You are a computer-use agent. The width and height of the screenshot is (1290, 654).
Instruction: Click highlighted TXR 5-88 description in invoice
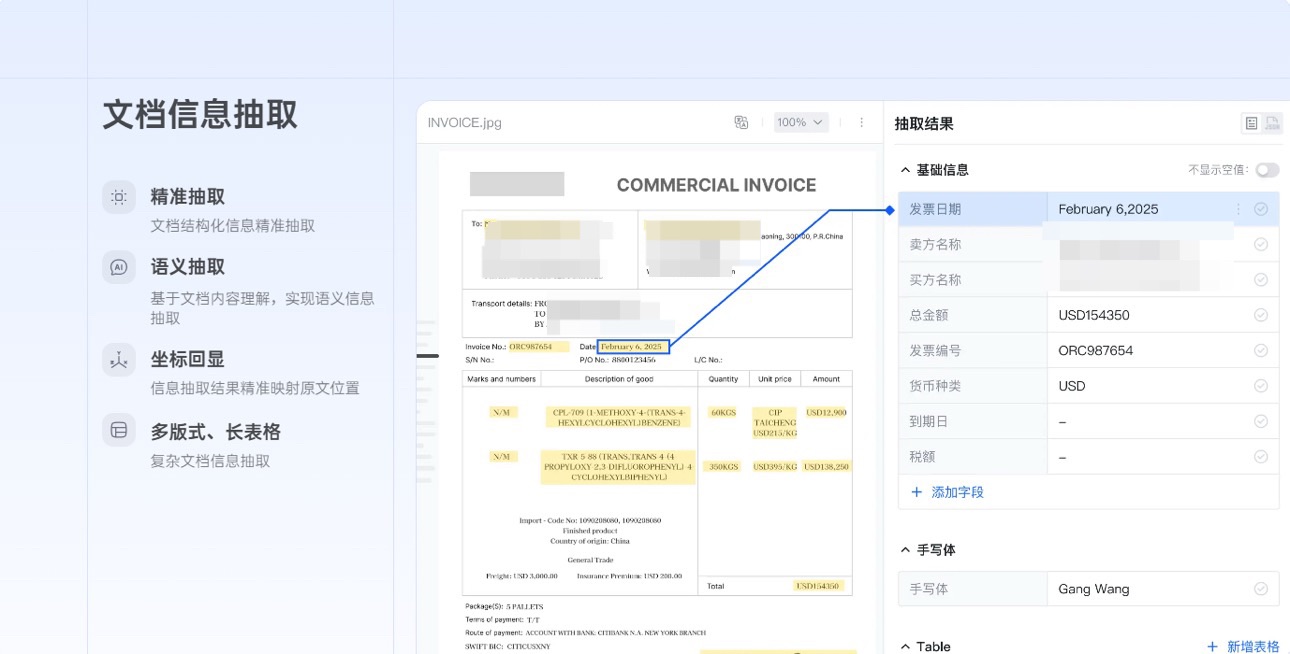point(618,467)
